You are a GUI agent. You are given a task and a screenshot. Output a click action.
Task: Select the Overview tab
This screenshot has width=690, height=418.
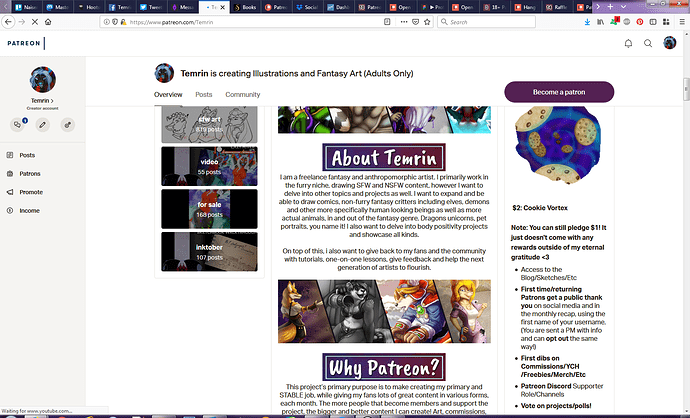pyautogui.click(x=168, y=94)
